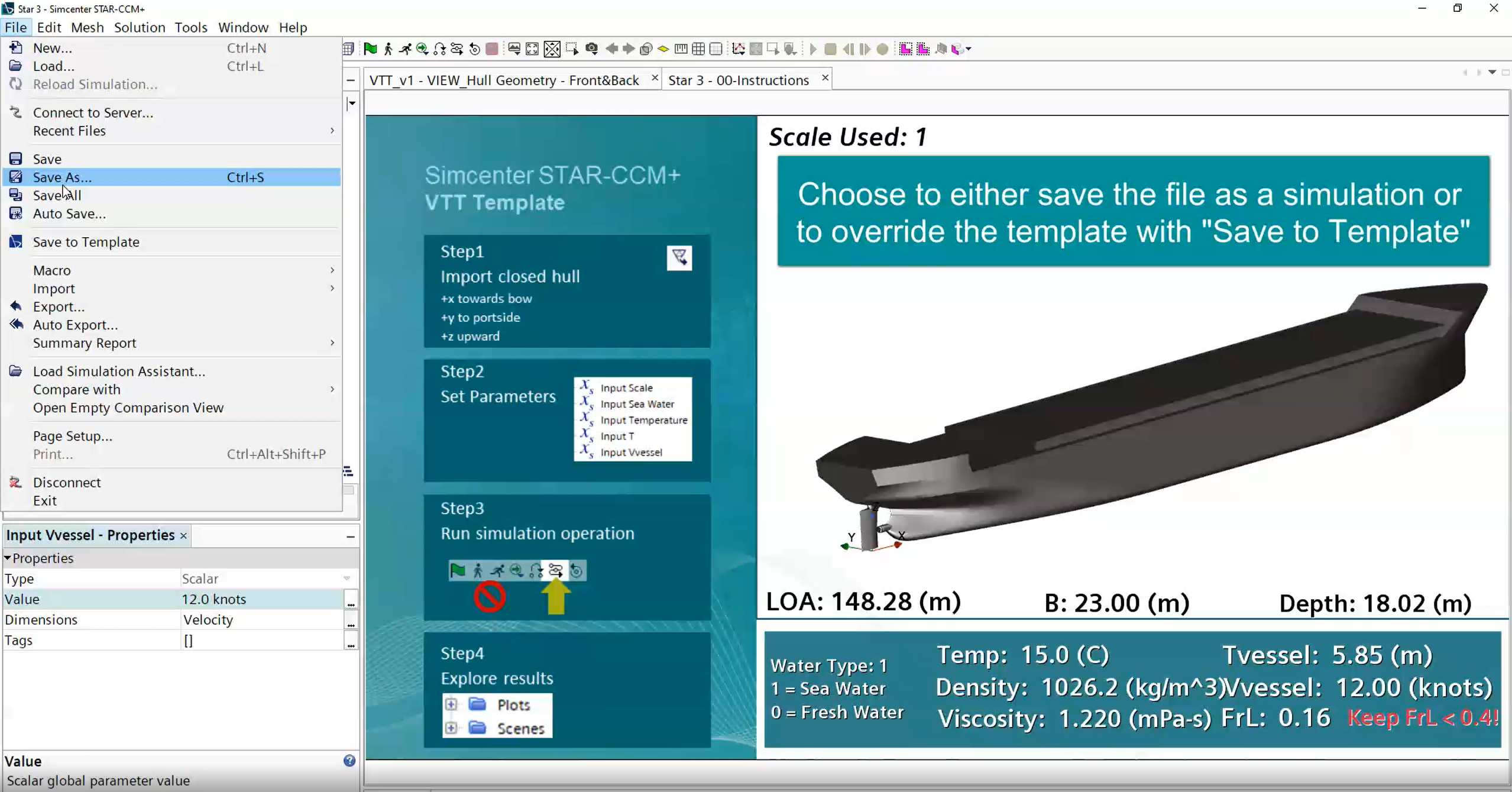Click the Run running-figure toolbar icon
This screenshot has height=792, width=1512.
[x=405, y=49]
